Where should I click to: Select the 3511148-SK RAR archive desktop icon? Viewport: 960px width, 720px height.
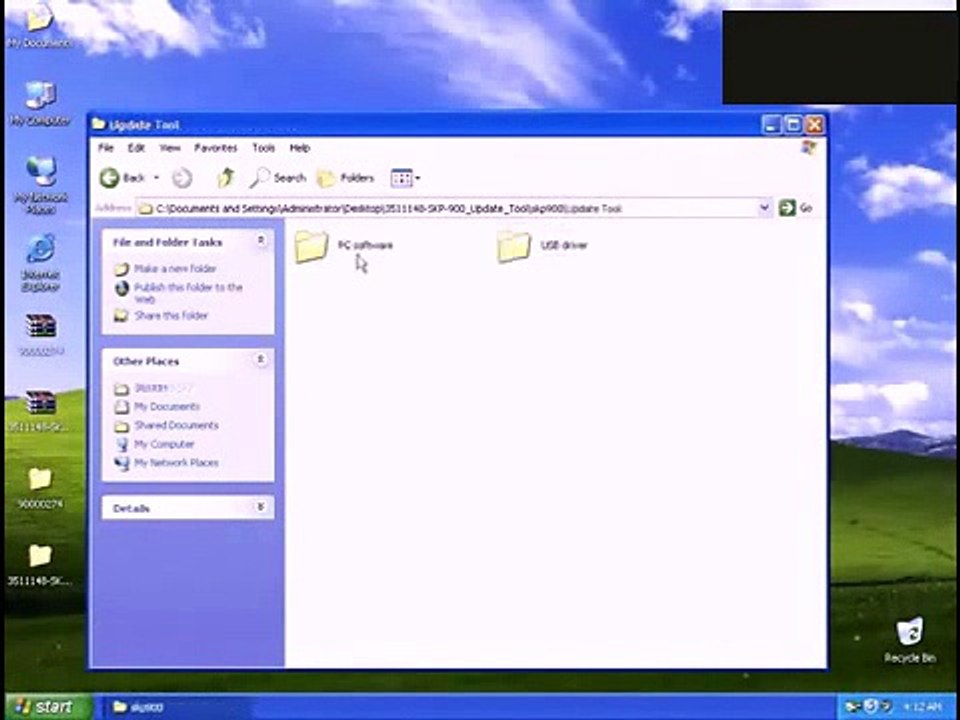pyautogui.click(x=40, y=411)
